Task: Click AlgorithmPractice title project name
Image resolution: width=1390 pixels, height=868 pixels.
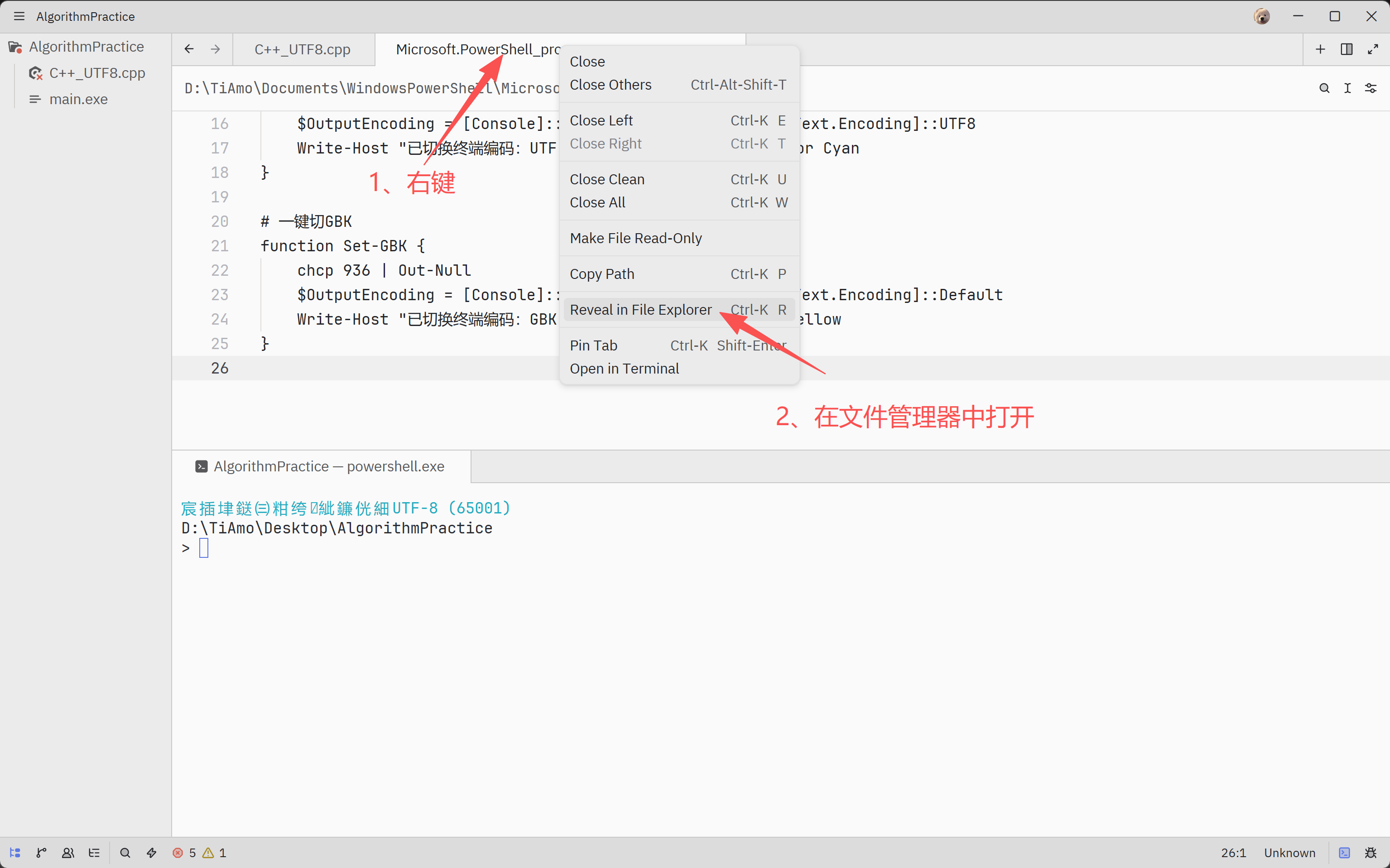Action: 86,16
